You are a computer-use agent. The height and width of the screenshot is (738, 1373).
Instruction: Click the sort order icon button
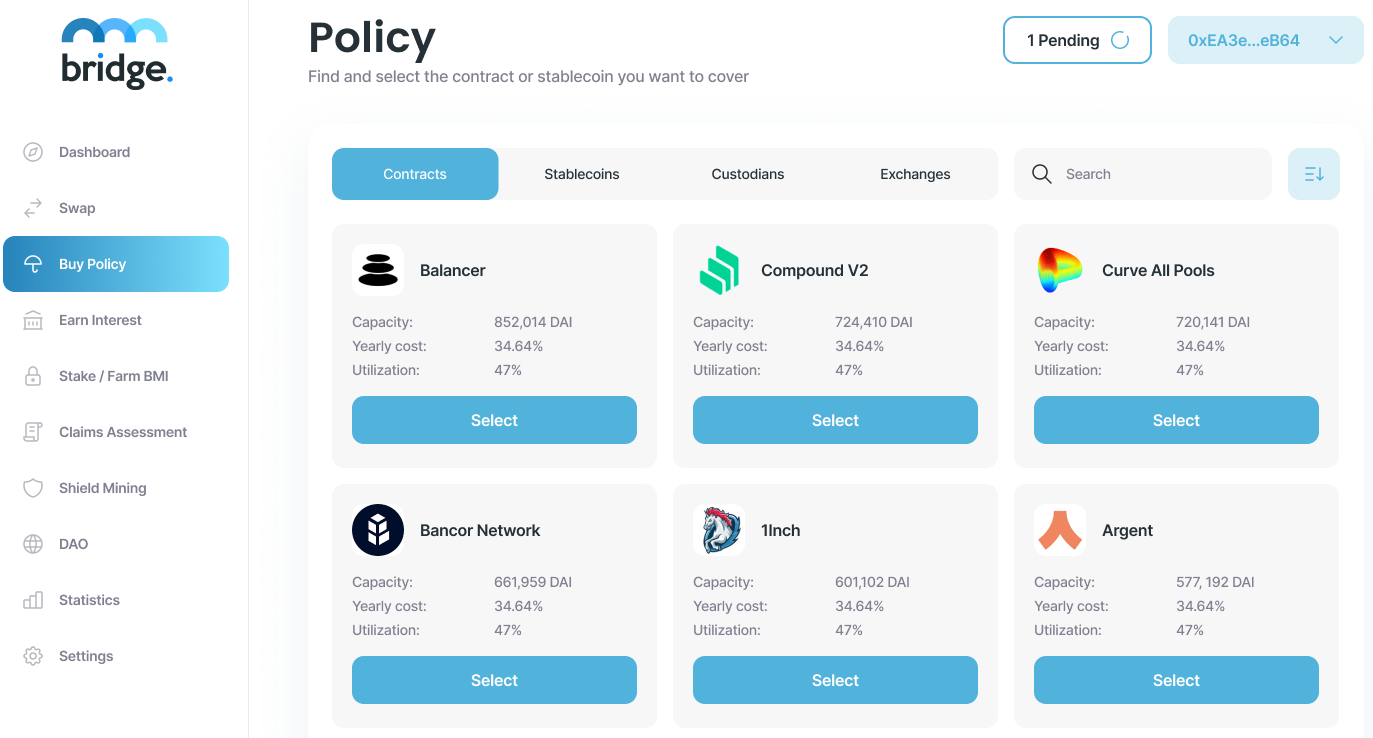1313,174
